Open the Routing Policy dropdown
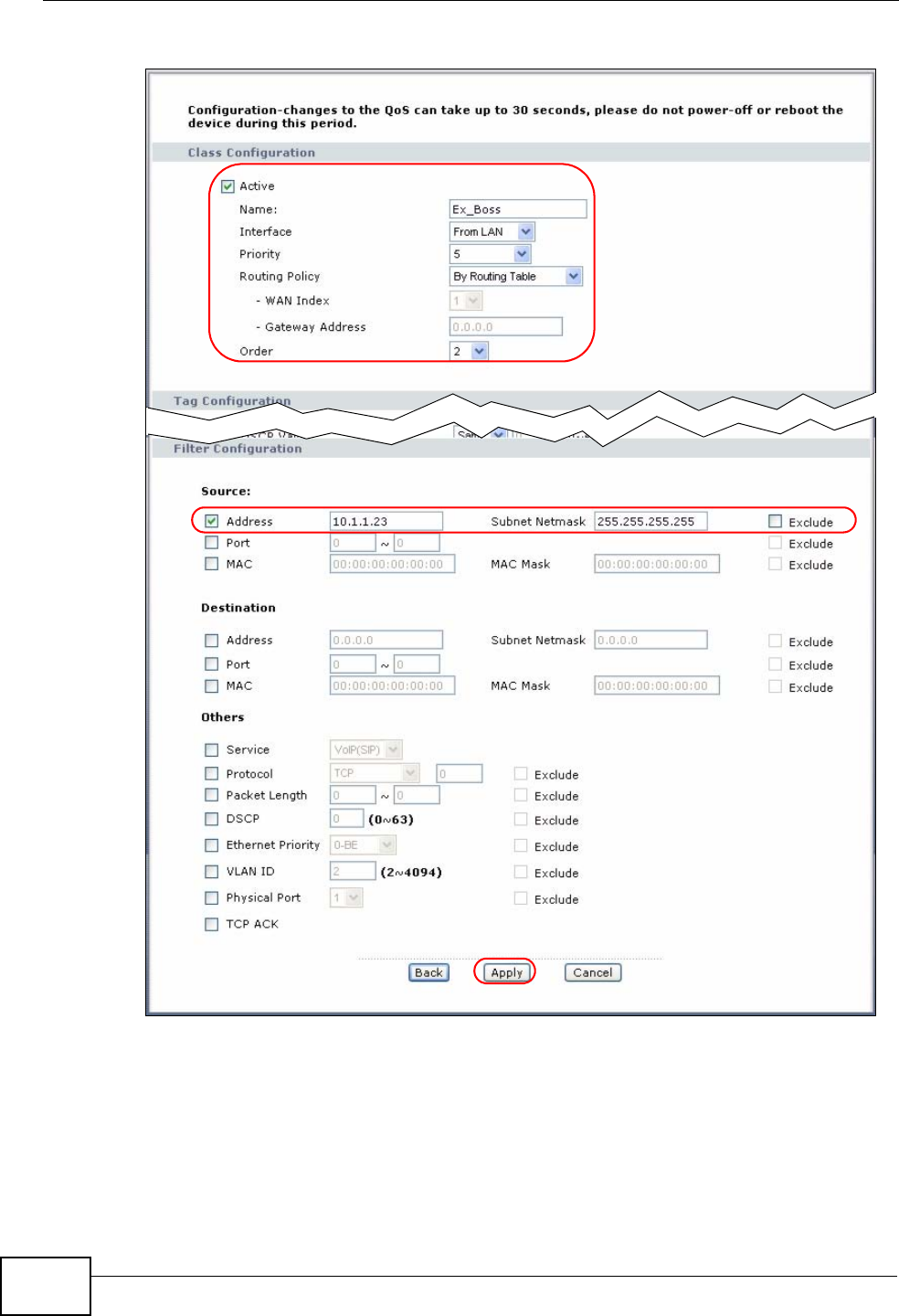This screenshot has width=899, height=1316. point(516,276)
